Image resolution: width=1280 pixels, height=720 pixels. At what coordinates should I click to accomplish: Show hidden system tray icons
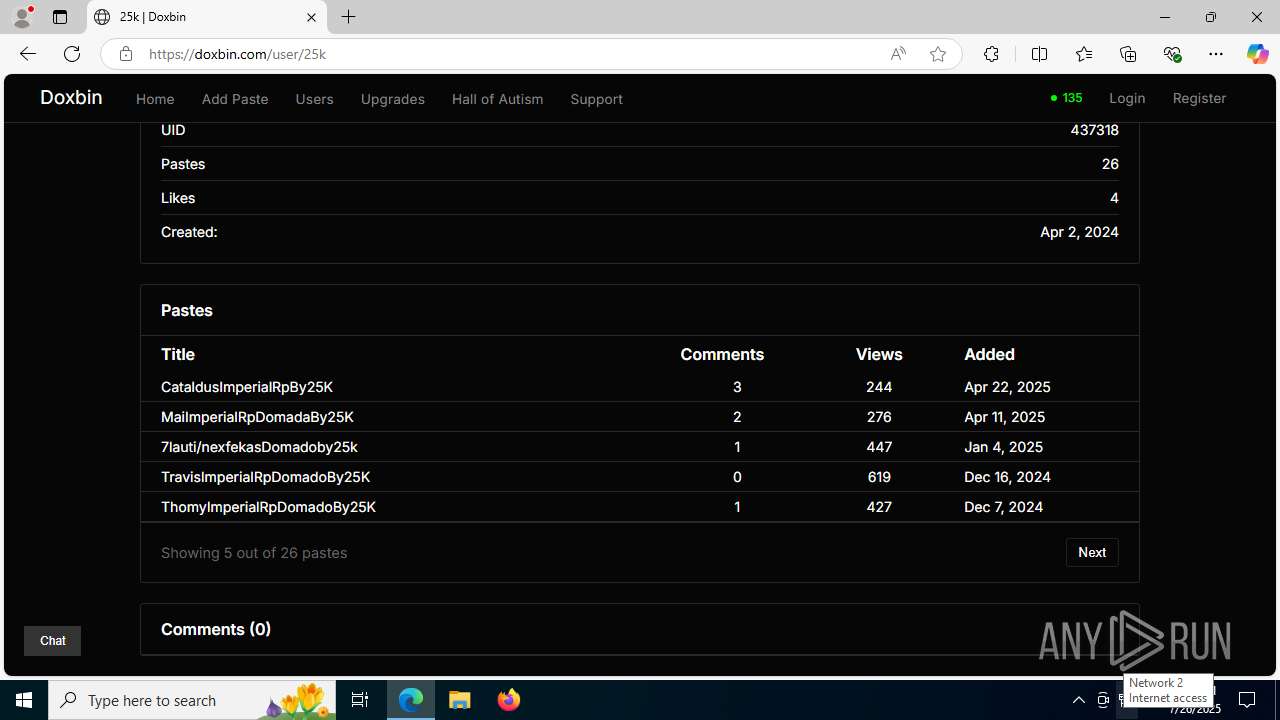[1079, 700]
